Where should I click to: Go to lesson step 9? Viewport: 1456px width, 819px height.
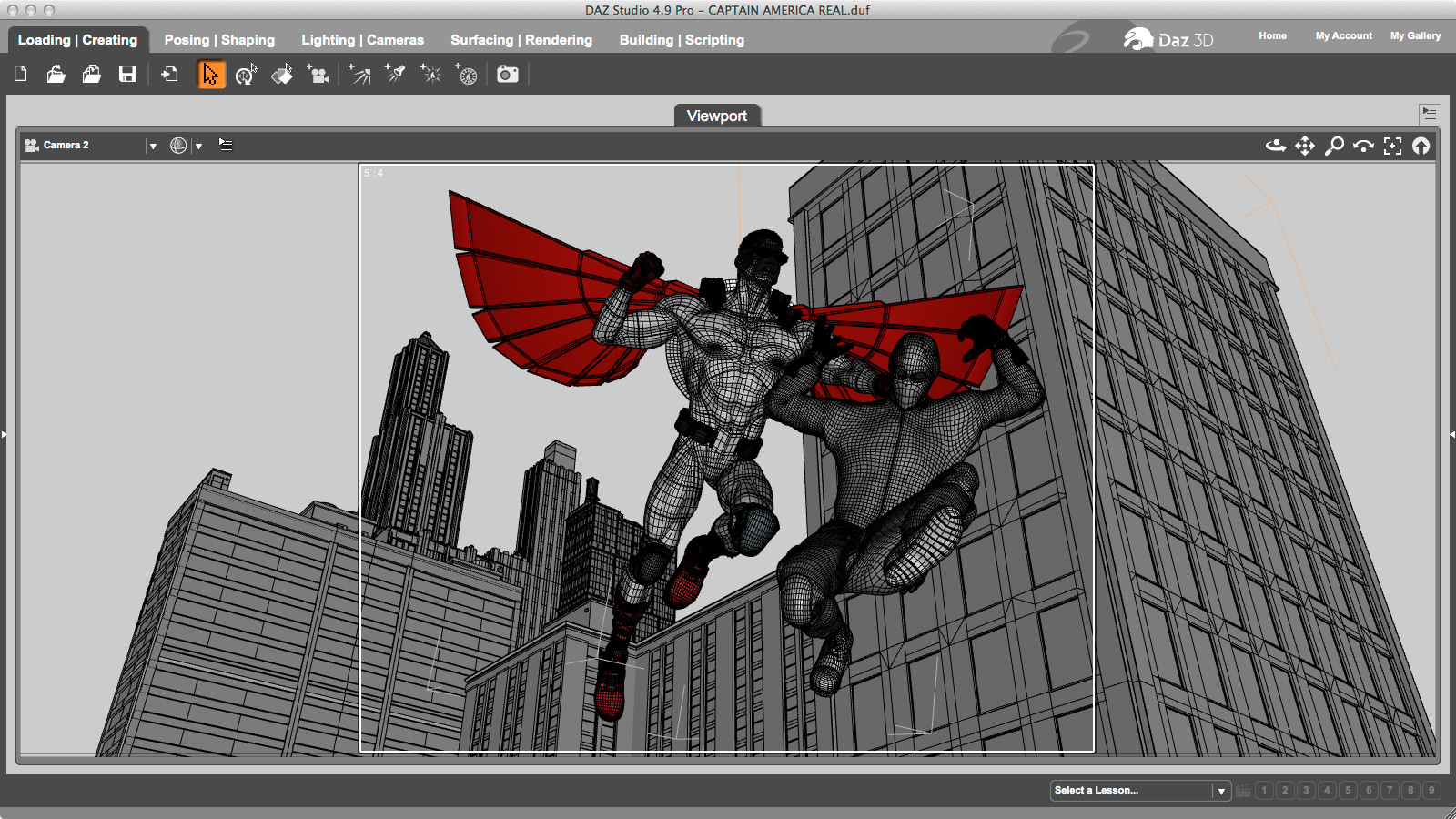pyautogui.click(x=1431, y=790)
